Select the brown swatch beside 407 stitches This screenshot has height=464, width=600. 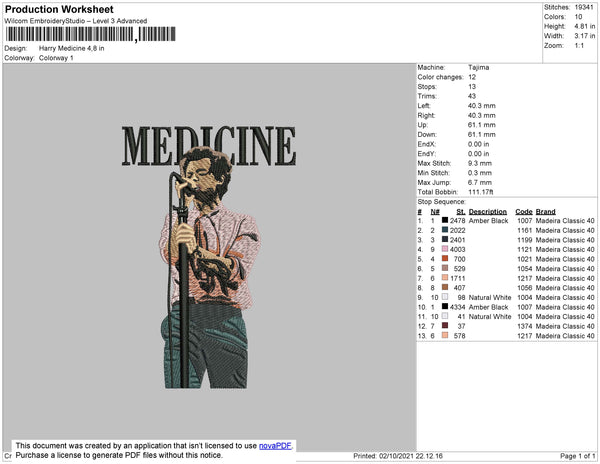445,287
